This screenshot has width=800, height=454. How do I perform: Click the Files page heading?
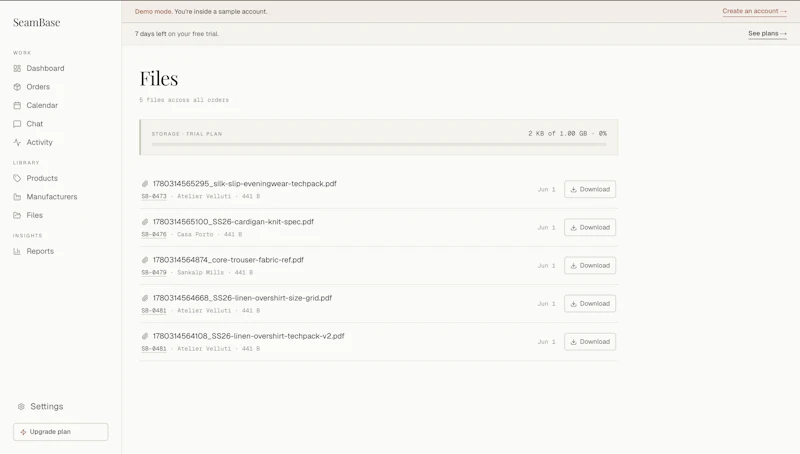(159, 79)
